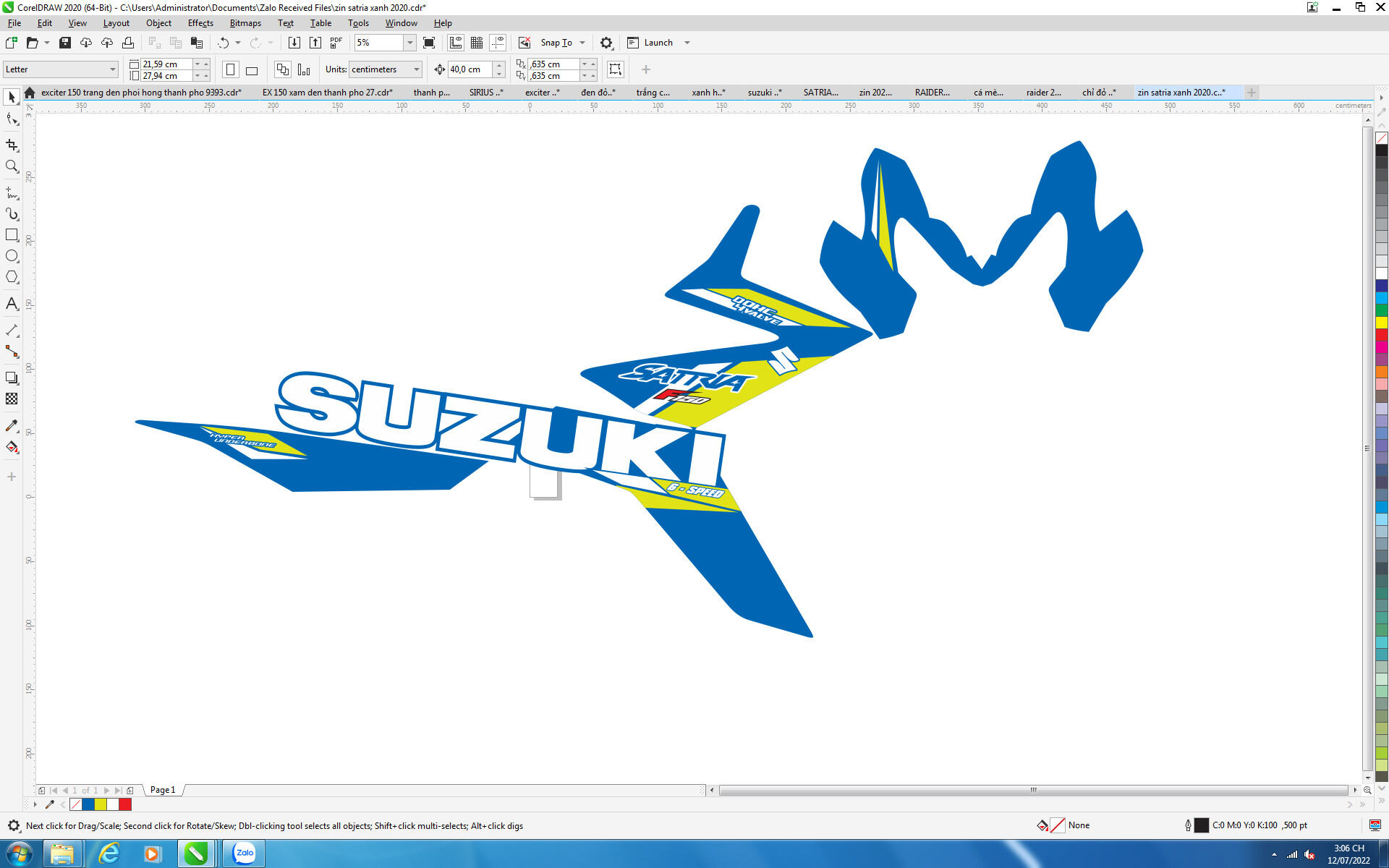The height and width of the screenshot is (868, 1389).
Task: Select the Polygon tool
Action: [x=12, y=277]
